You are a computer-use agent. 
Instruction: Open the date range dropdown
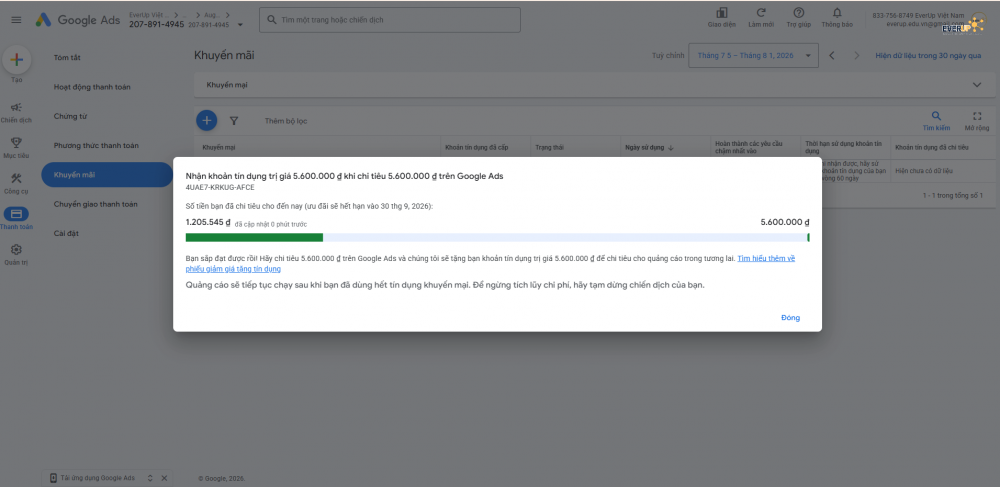(x=753, y=55)
